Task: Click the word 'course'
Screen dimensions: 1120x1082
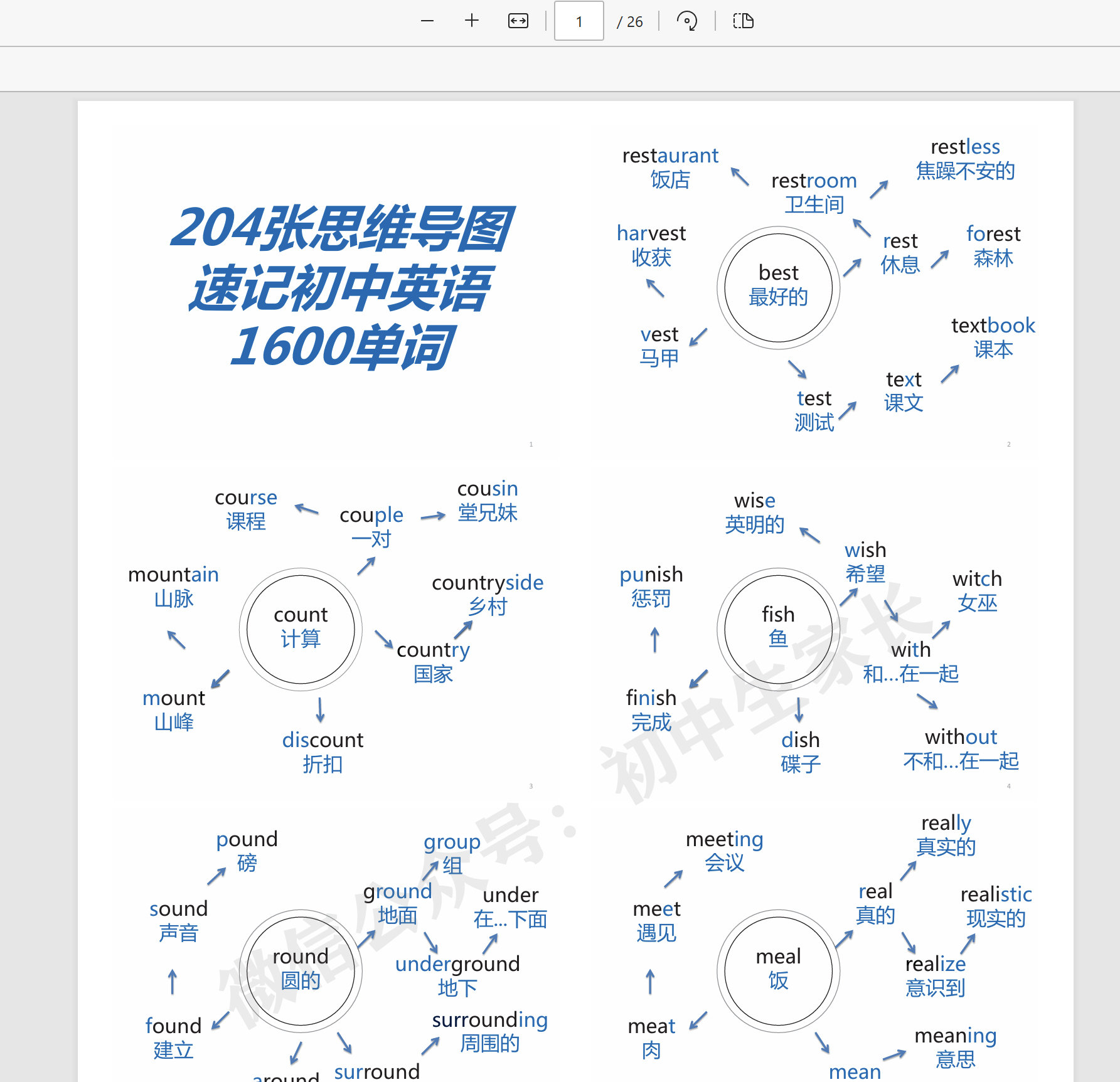Action: tap(246, 497)
